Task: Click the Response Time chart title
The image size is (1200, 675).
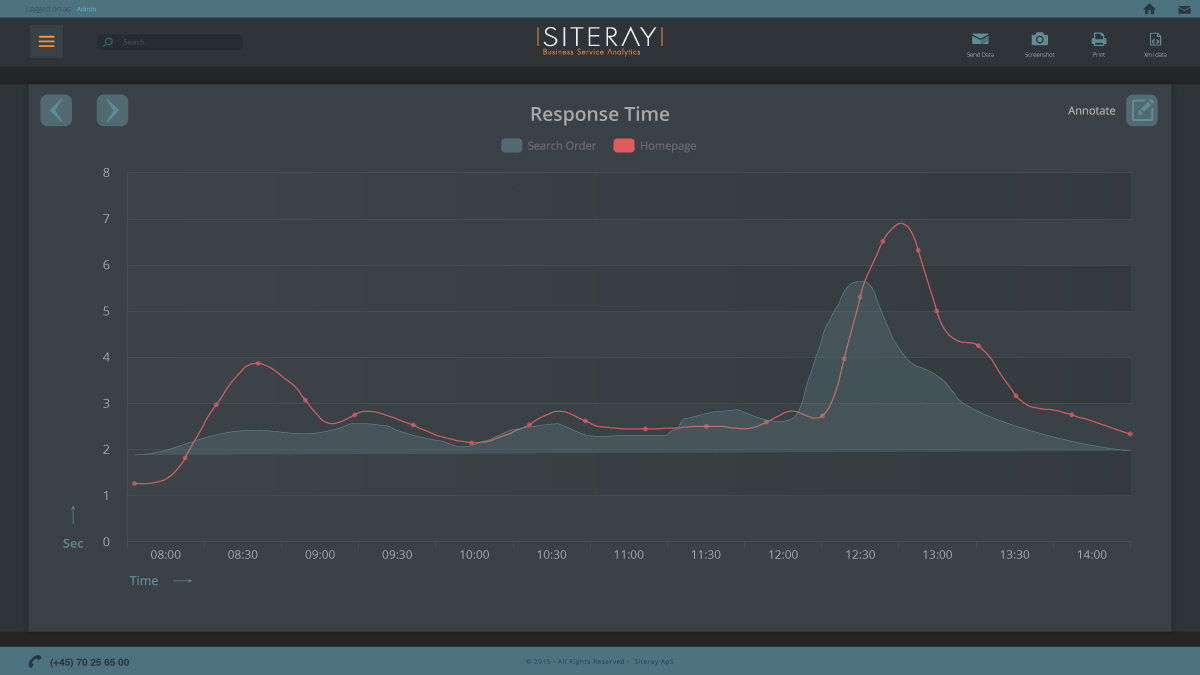Action: click(x=600, y=114)
